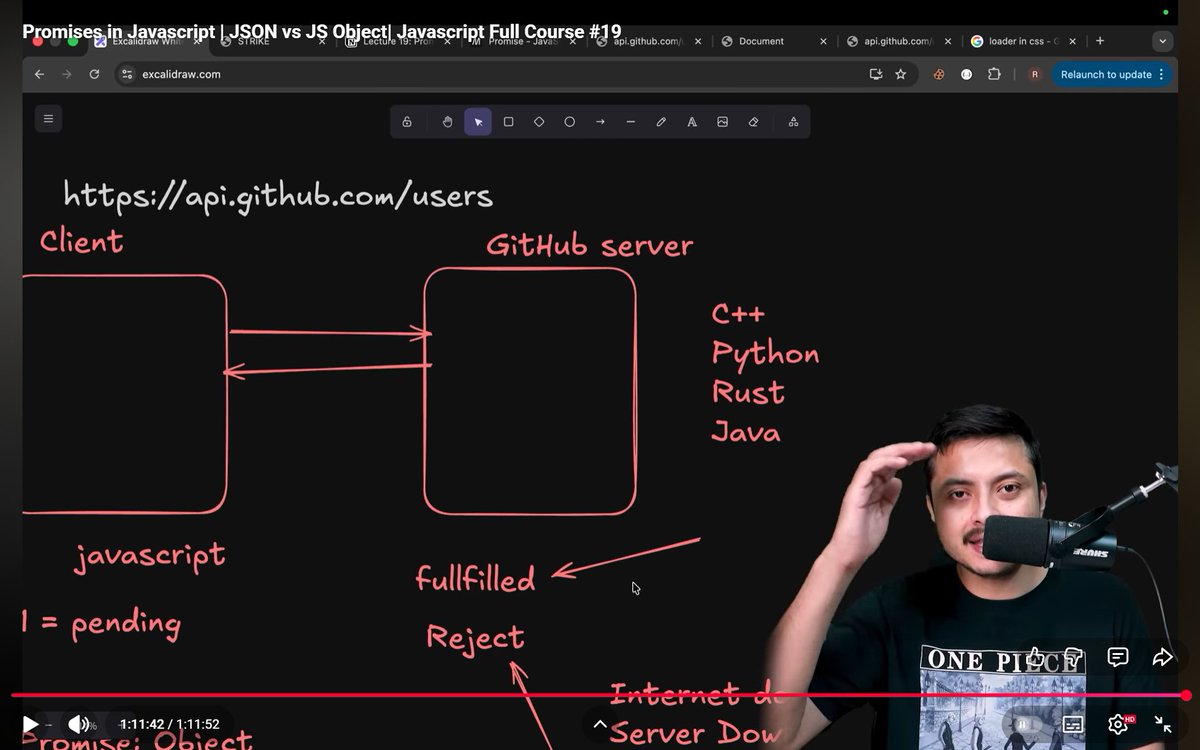1200x750 pixels.
Task: Select the Eraser tool
Action: click(x=753, y=122)
